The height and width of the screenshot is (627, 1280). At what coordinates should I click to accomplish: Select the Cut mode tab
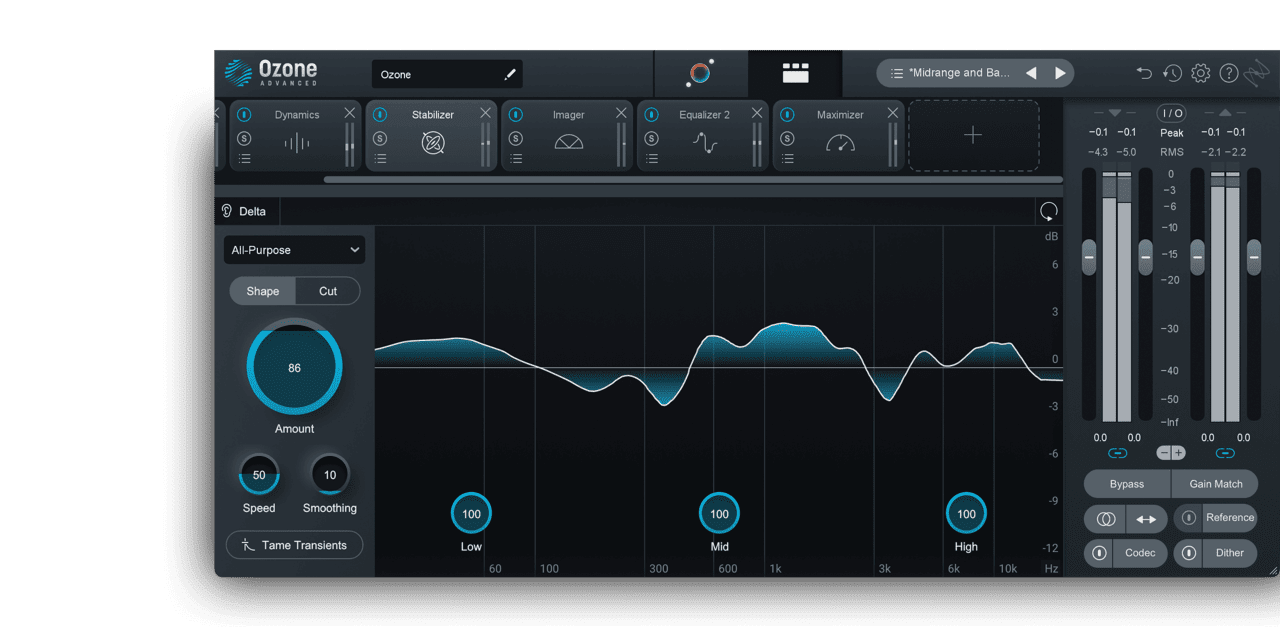(x=328, y=291)
